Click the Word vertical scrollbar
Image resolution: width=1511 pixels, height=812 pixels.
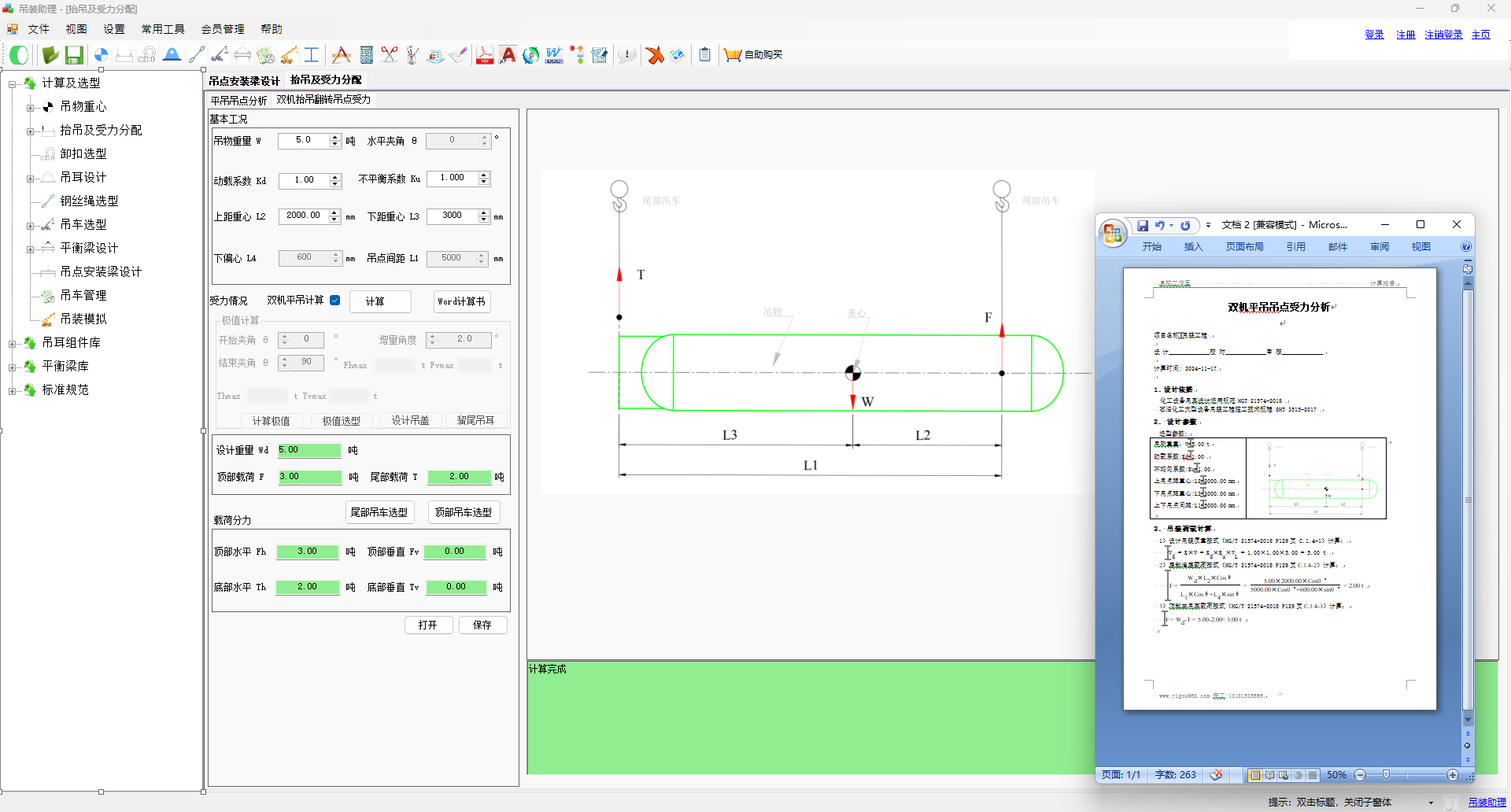pyautogui.click(x=1467, y=500)
